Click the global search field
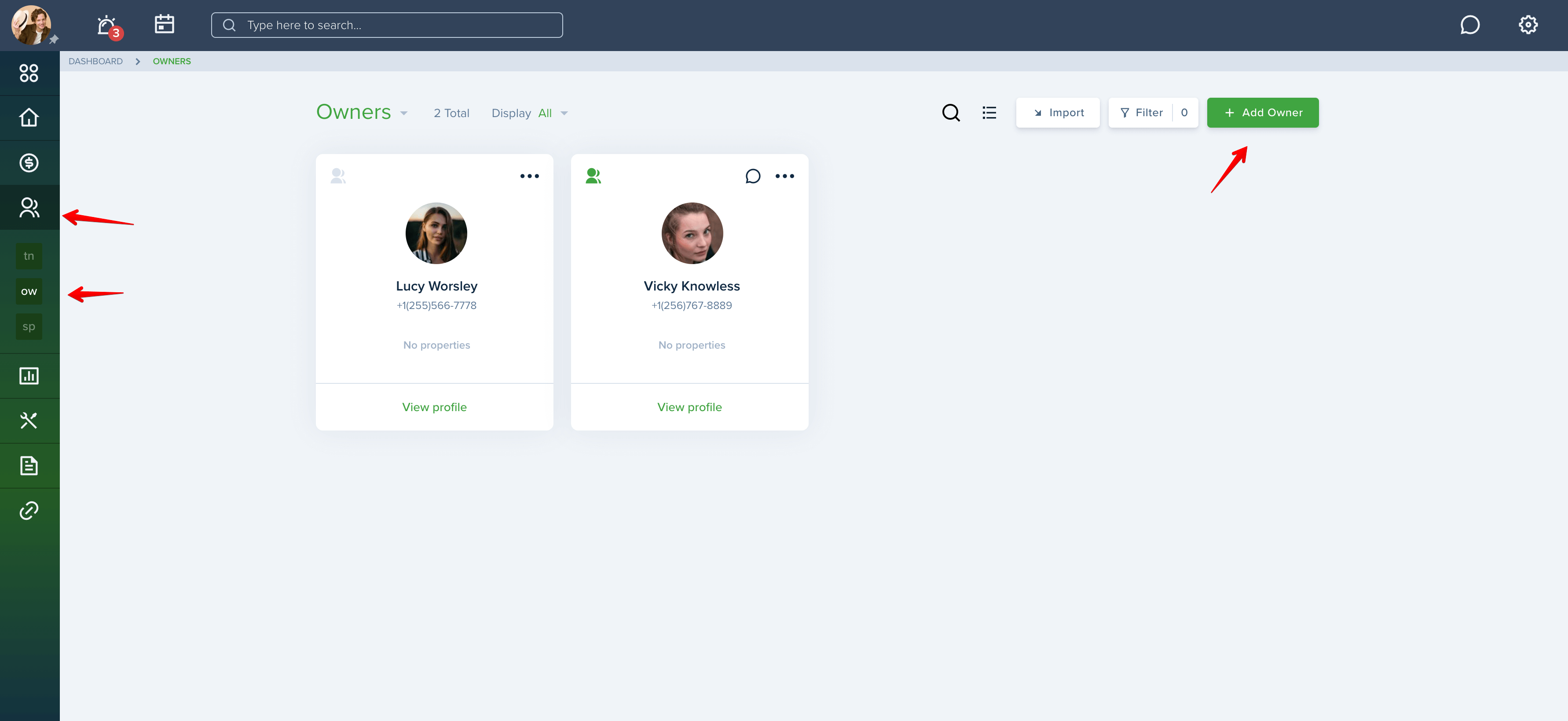1568x721 pixels. (387, 25)
